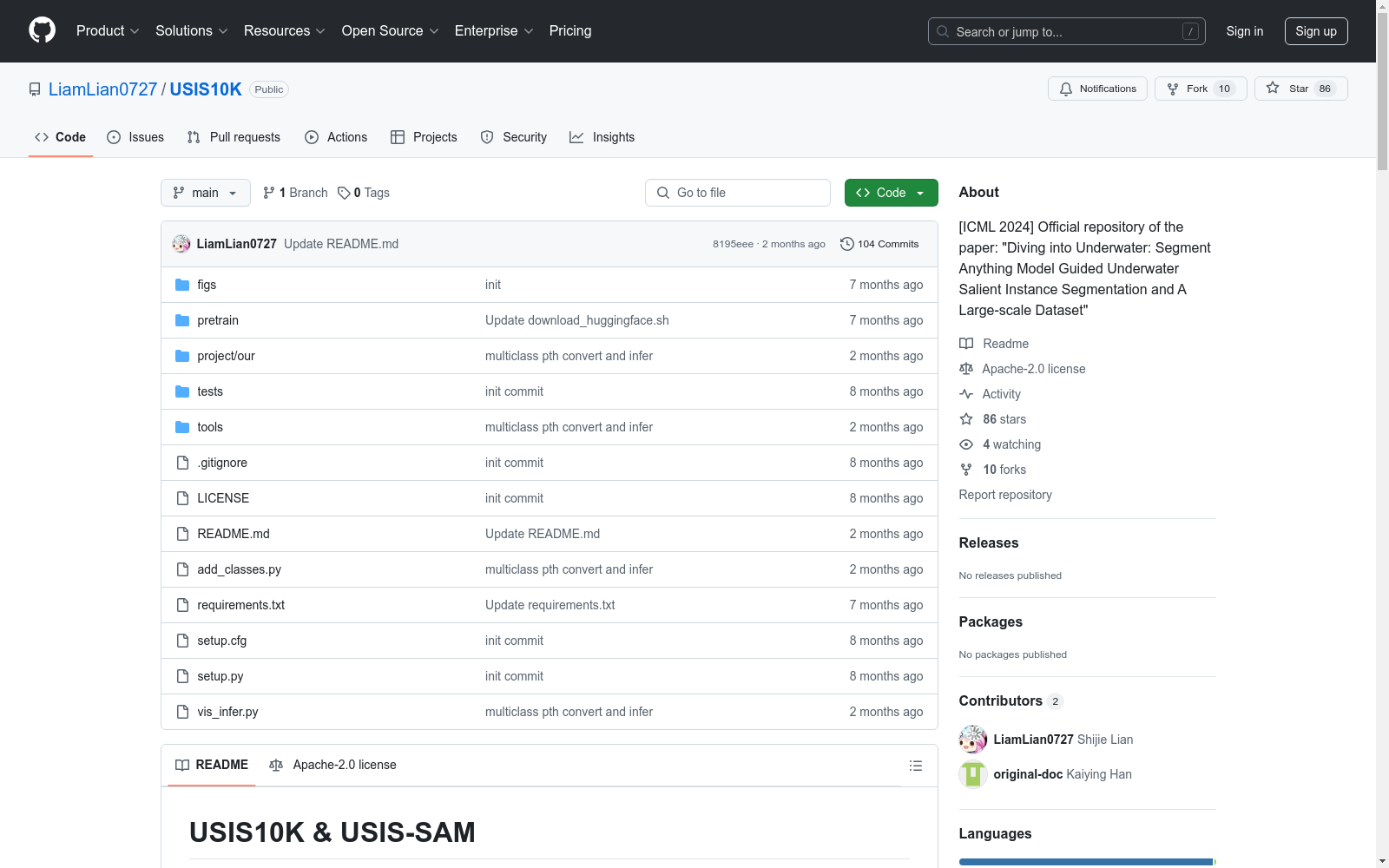Switch to the Security tab
This screenshot has height=868, width=1389.
(514, 137)
